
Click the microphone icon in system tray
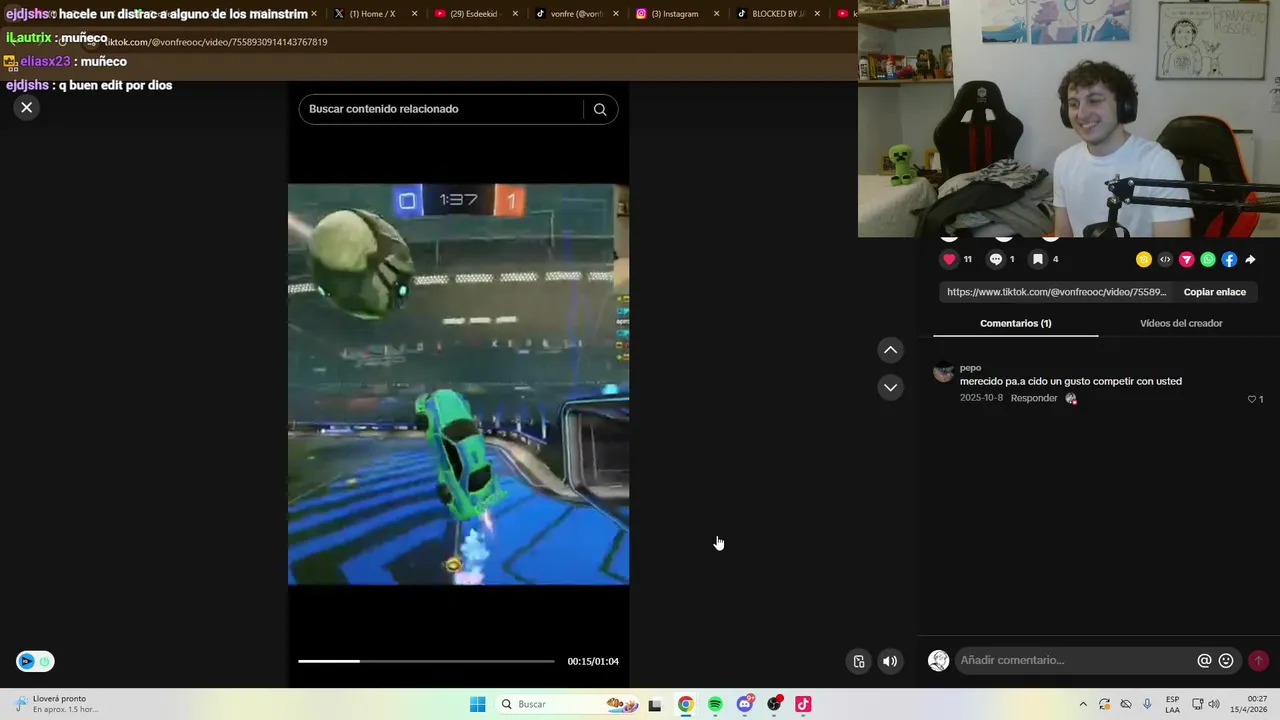[1147, 704]
